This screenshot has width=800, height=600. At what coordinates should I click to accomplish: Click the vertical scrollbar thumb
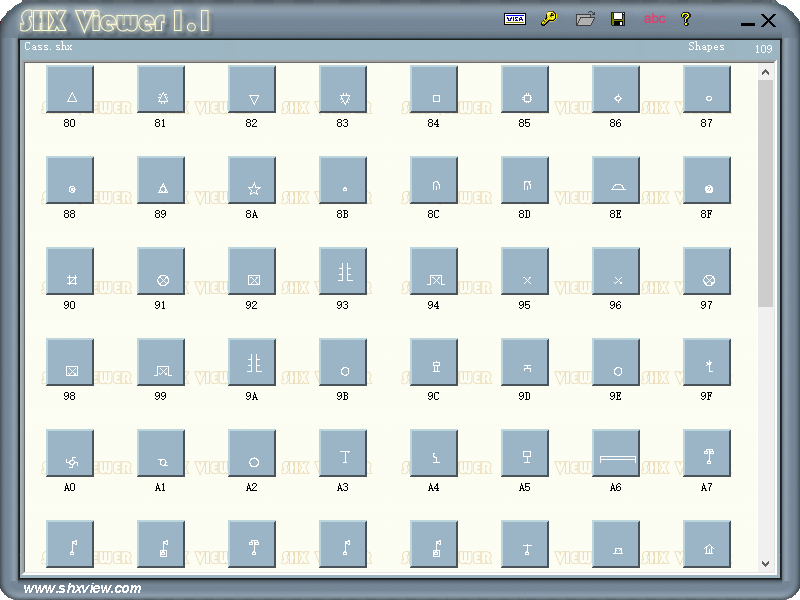click(766, 190)
